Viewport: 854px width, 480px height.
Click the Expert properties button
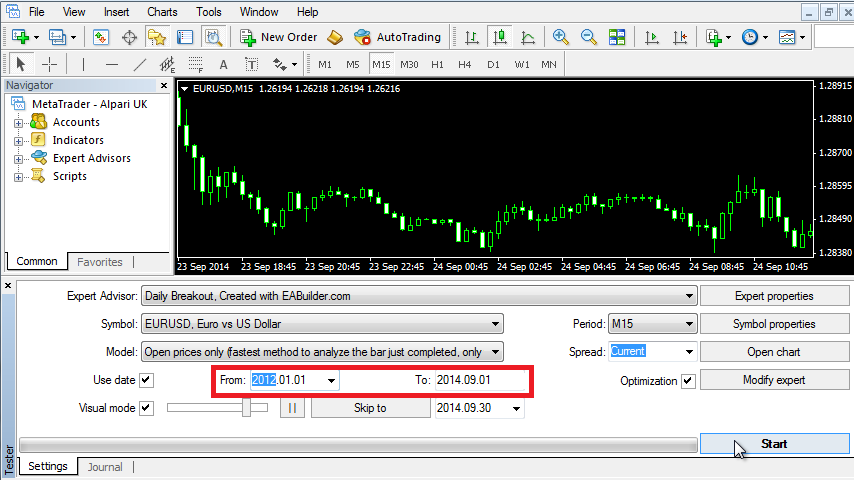click(774, 296)
